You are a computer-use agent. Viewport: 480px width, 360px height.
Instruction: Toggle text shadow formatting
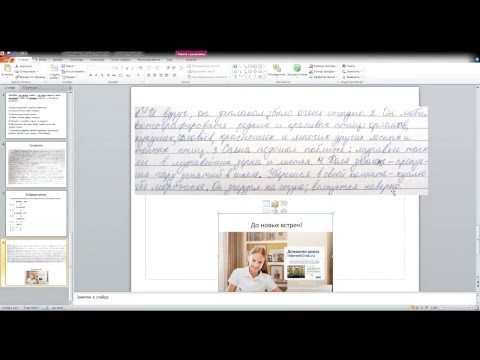click(x=108, y=76)
